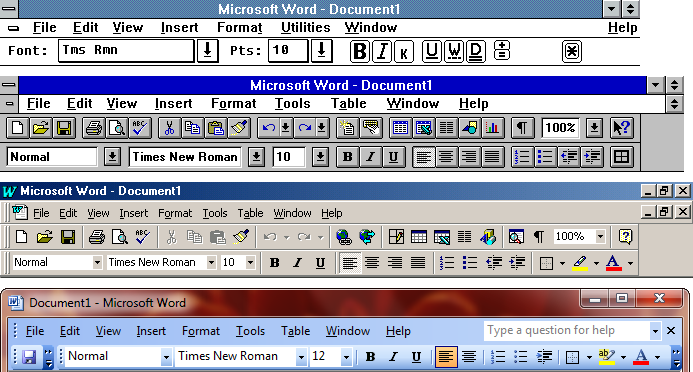
Task: Click Office Assistant help icon in W-logo window
Action: tap(625, 237)
